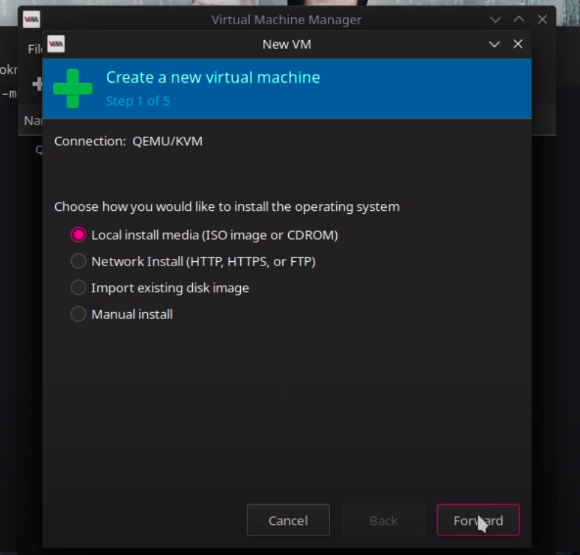The image size is (580, 555).
Task: Close the New VM dialog
Action: [518, 44]
